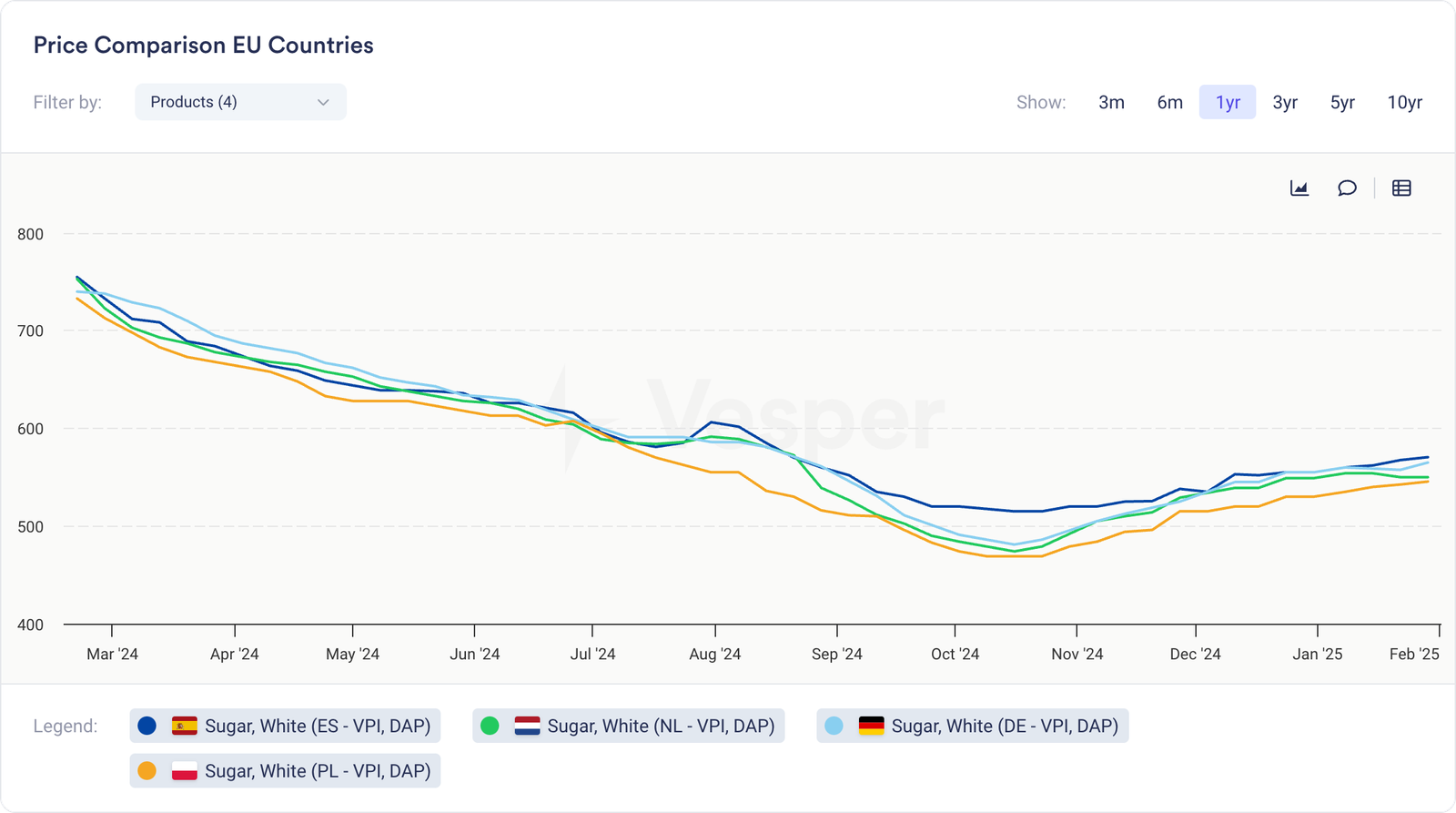Screen dimensions: 1456x813
Task: Select the 3m time range
Action: [1111, 102]
